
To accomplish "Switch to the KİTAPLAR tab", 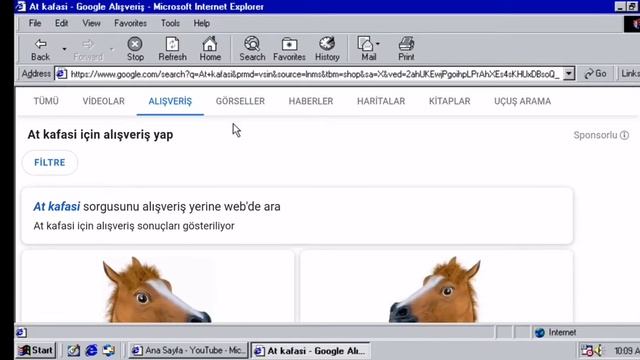I will coord(450,101).
